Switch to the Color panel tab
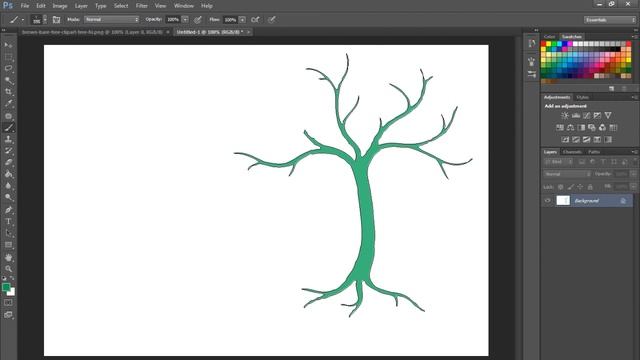640x360 pixels. (x=550, y=37)
